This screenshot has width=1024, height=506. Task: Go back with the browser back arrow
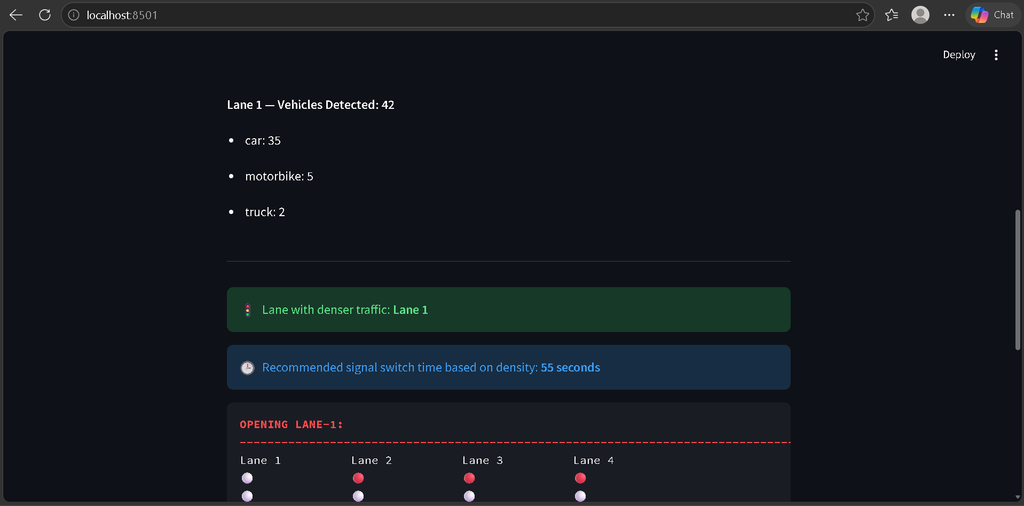(x=16, y=15)
